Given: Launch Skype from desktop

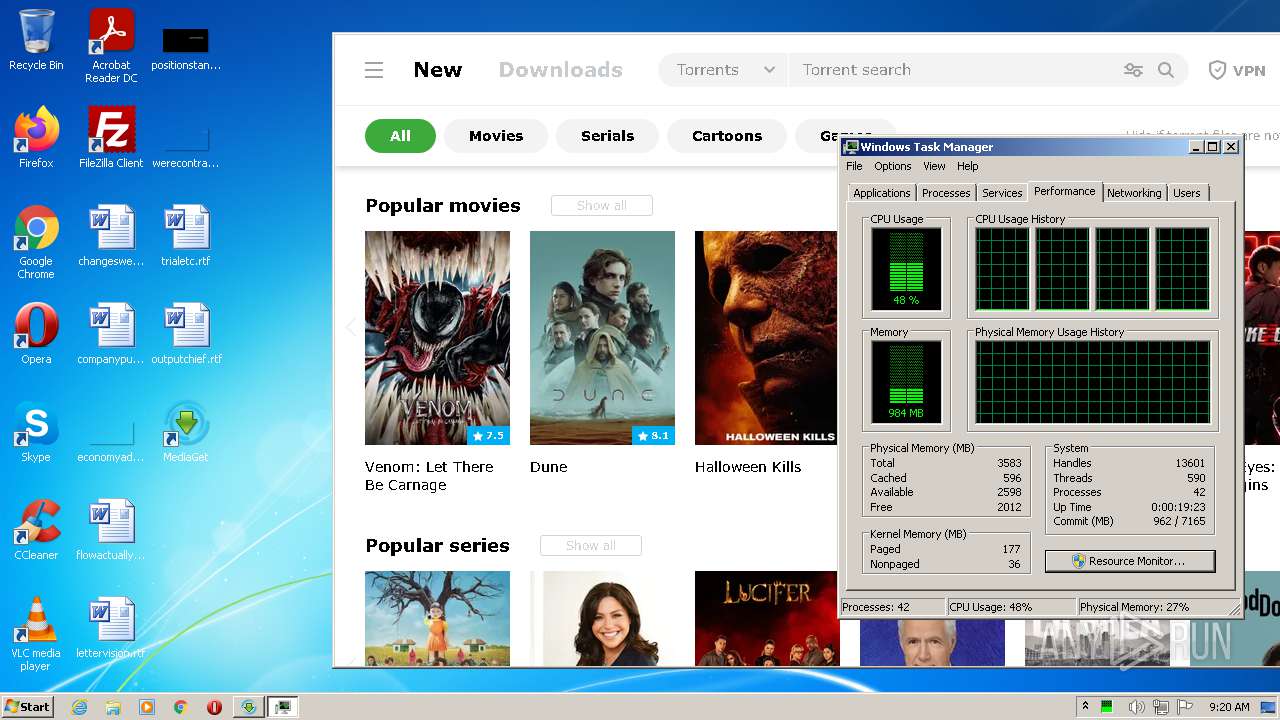Looking at the screenshot, I should (36, 432).
